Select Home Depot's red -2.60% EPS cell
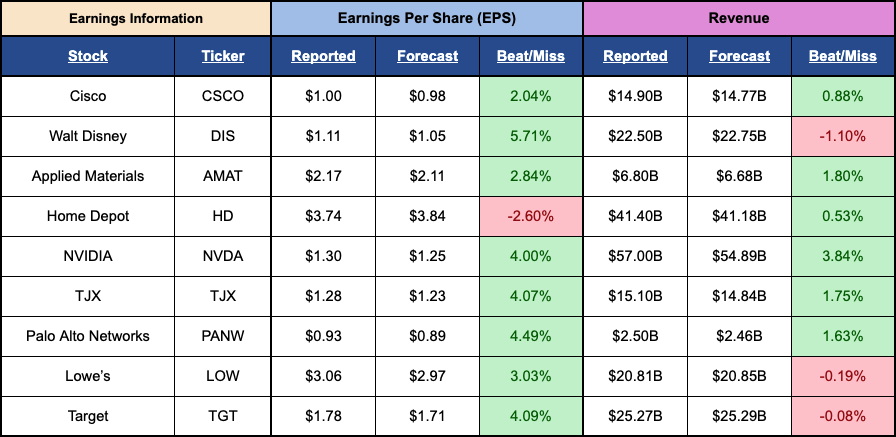Screen dimensions: 896x437 pyautogui.click(x=530, y=216)
